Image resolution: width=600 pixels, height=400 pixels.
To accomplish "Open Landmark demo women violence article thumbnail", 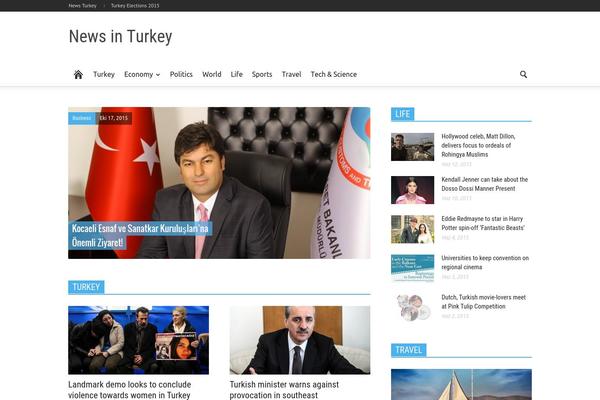I will click(139, 340).
